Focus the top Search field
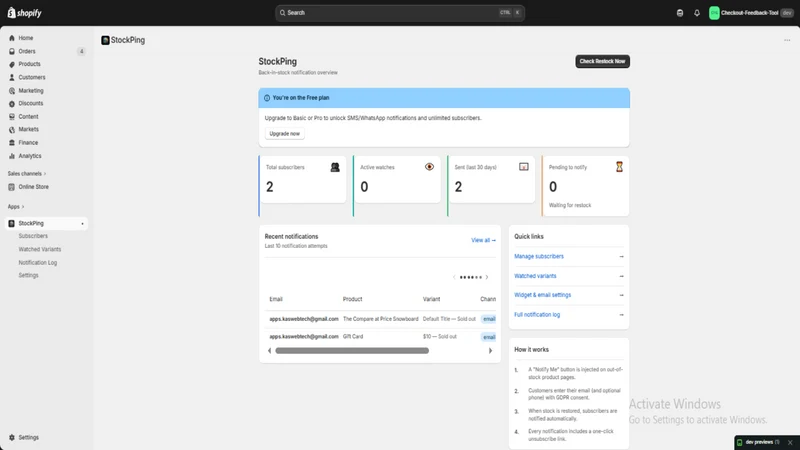The width and height of the screenshot is (800, 450). pyautogui.click(x=400, y=13)
